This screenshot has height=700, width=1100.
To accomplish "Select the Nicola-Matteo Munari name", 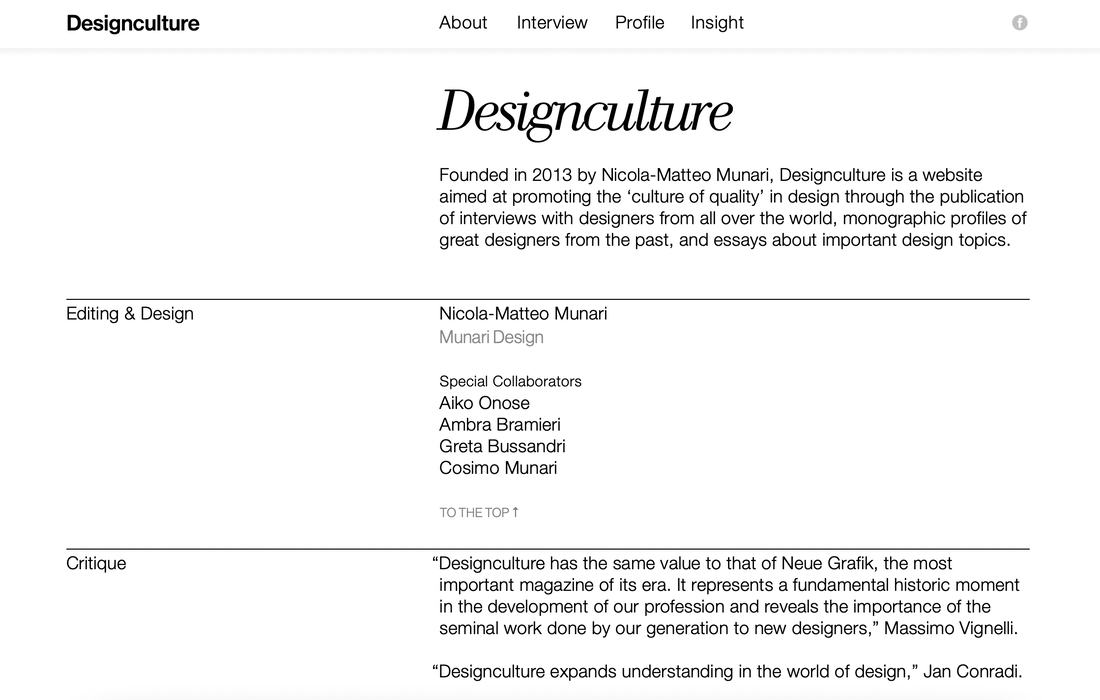I will pos(523,314).
